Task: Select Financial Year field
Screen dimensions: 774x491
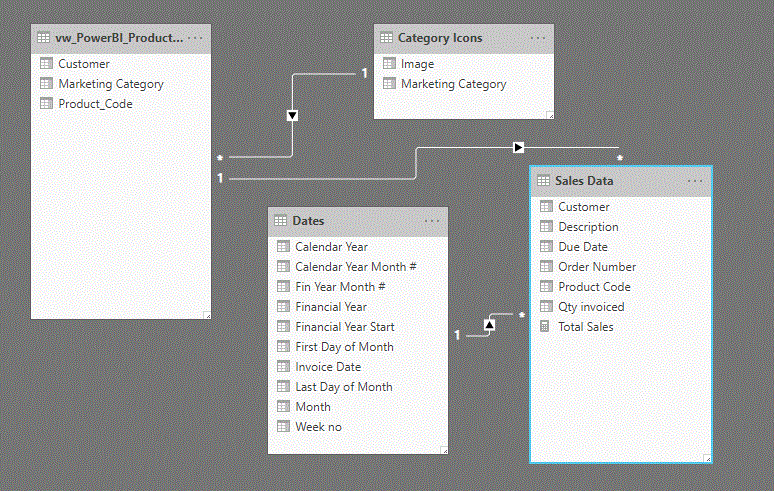Action: [358, 307]
